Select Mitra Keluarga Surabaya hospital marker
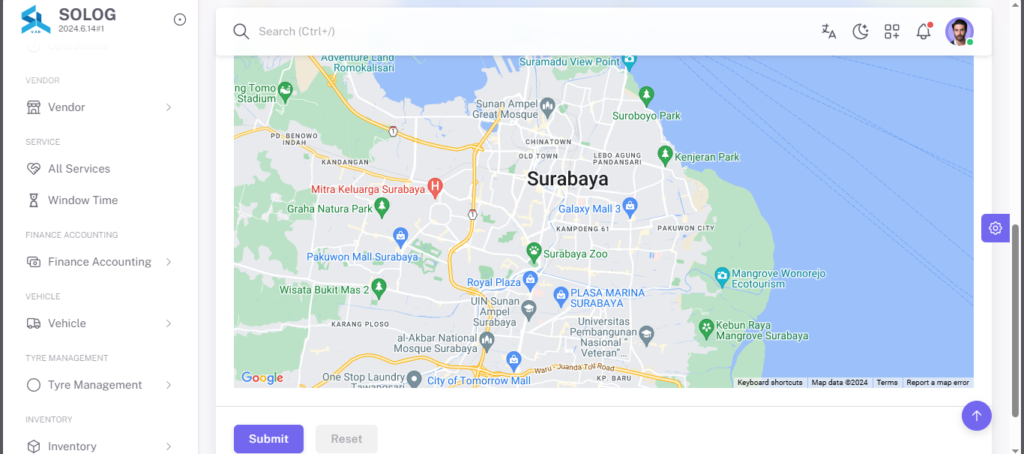The image size is (1024, 454). pyautogui.click(x=435, y=188)
